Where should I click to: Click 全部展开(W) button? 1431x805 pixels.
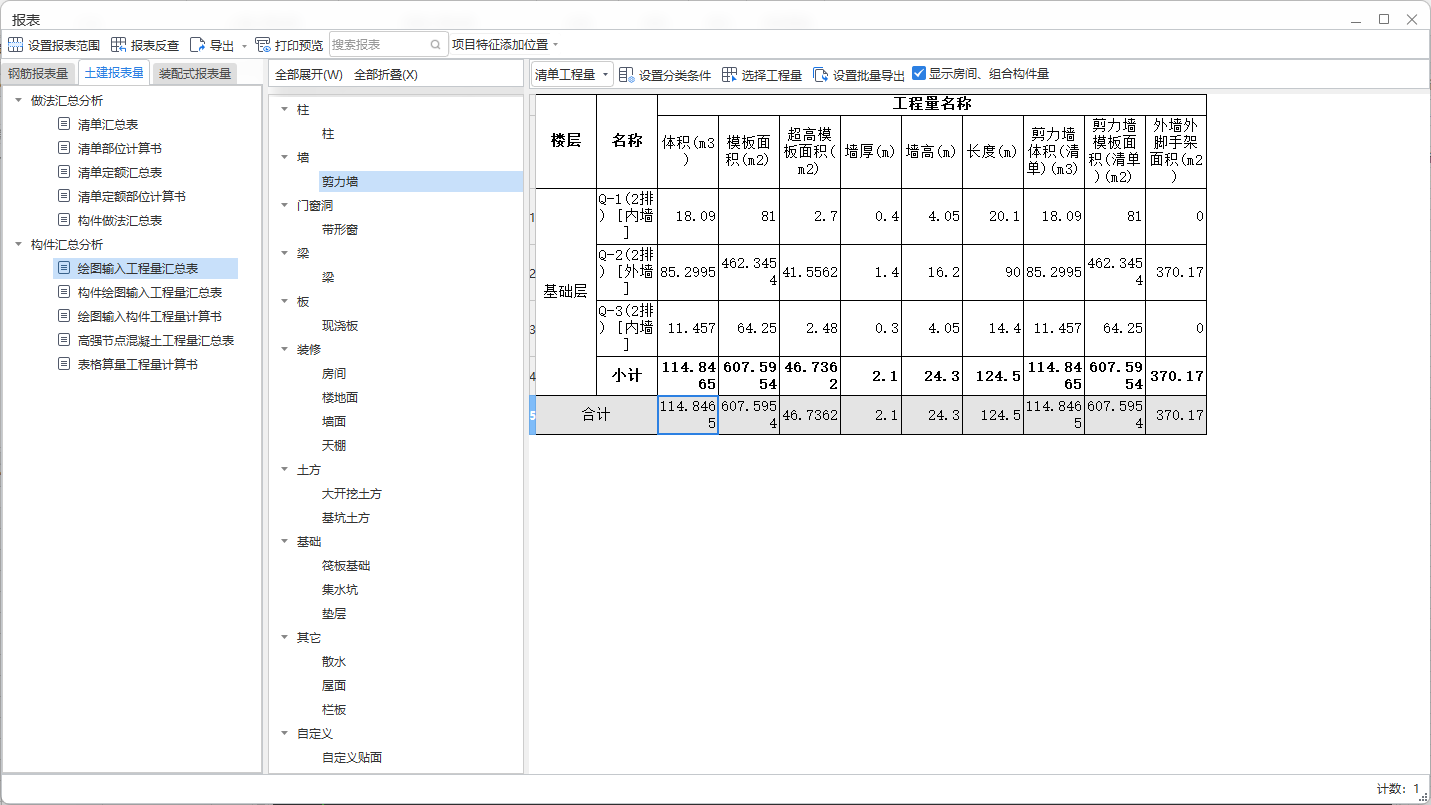(309, 75)
